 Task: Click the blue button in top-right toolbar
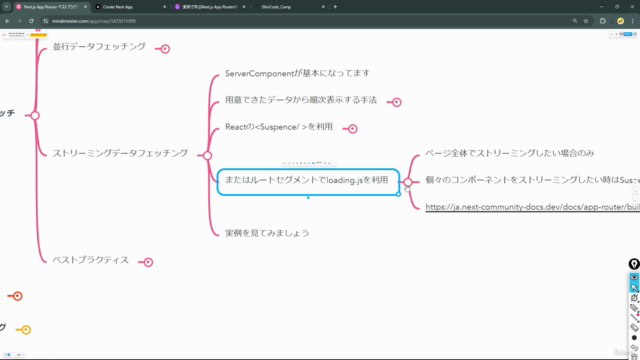628,34
